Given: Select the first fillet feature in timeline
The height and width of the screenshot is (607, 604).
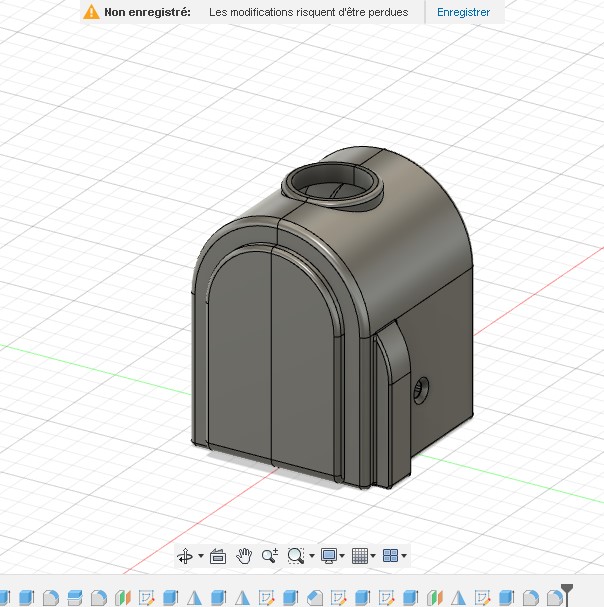Looking at the screenshot, I should click(51, 598).
